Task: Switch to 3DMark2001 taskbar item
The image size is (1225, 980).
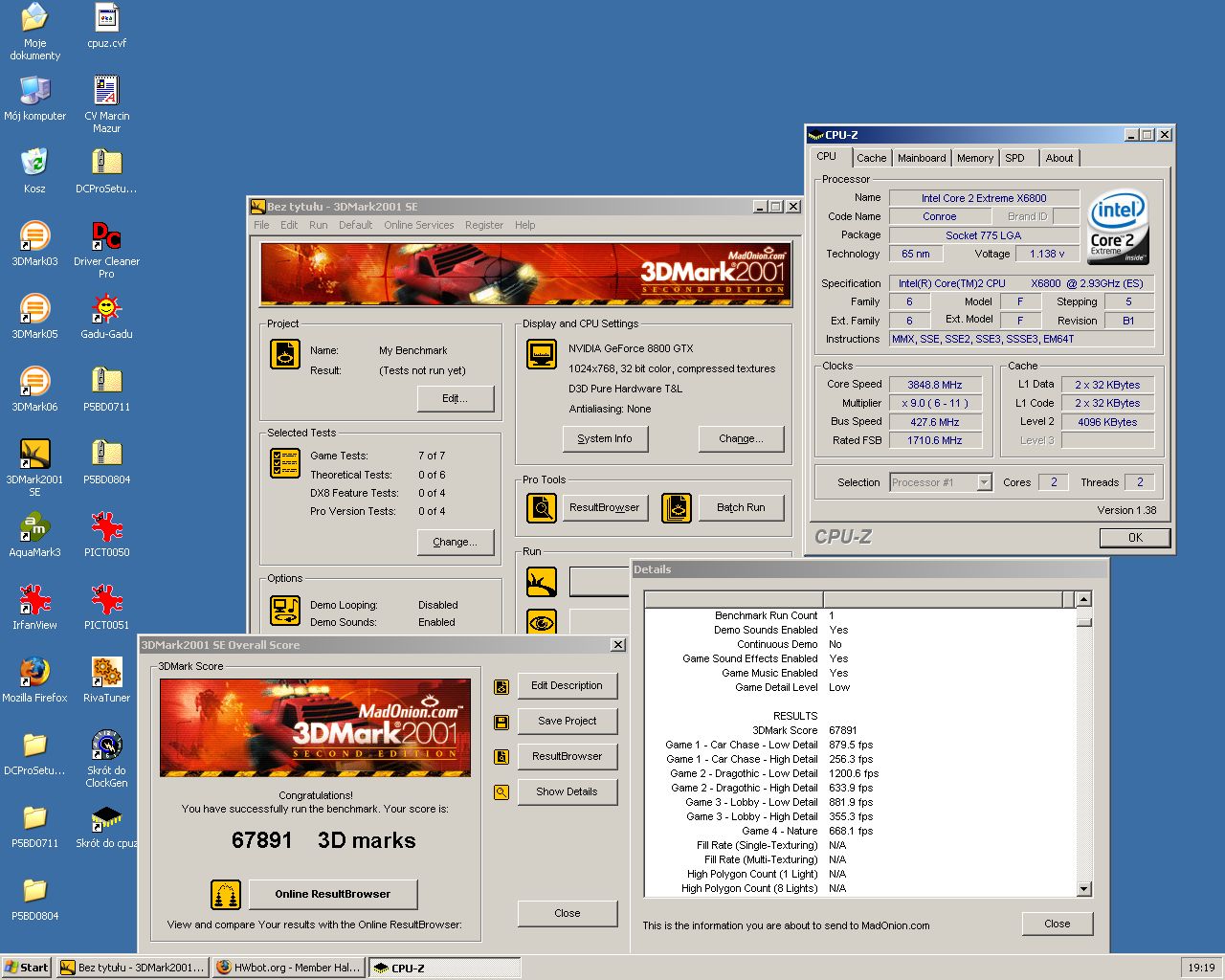Action: [x=132, y=968]
